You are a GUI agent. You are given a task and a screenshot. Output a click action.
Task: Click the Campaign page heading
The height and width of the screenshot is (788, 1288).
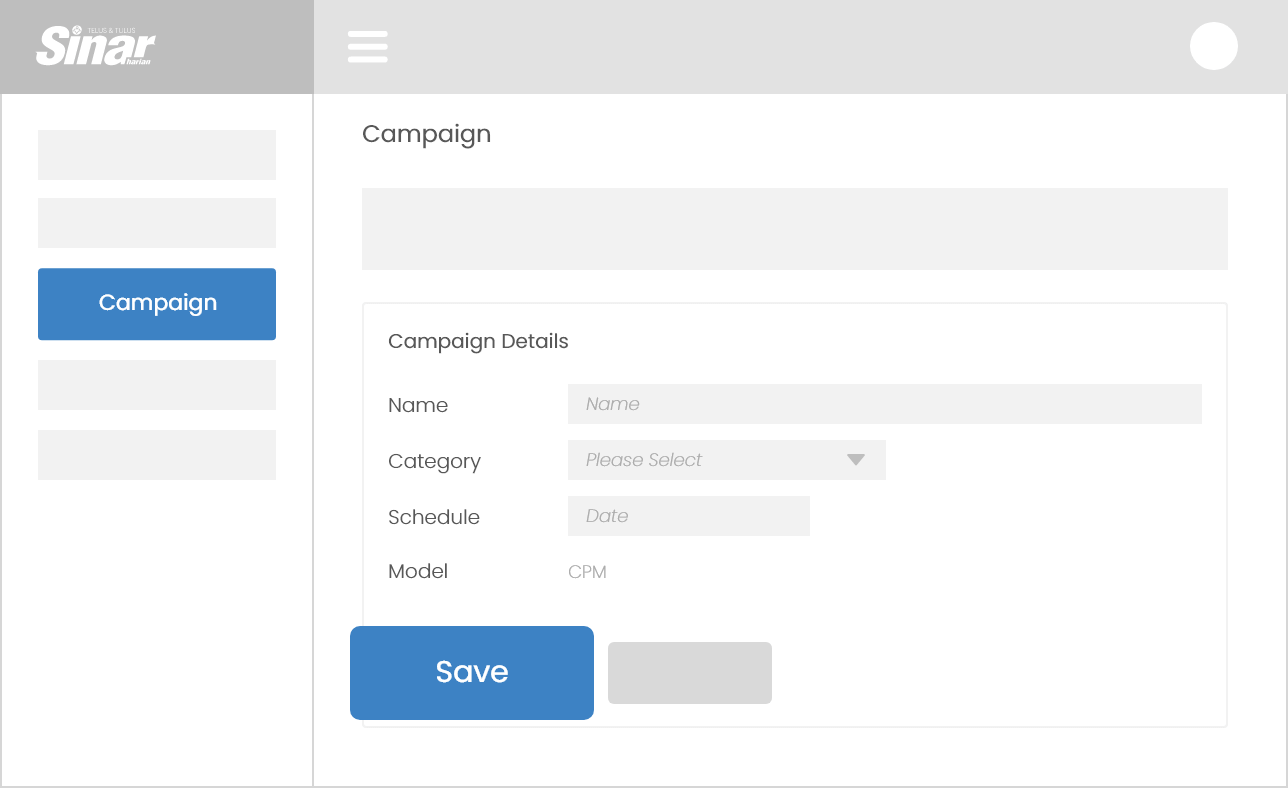click(426, 134)
